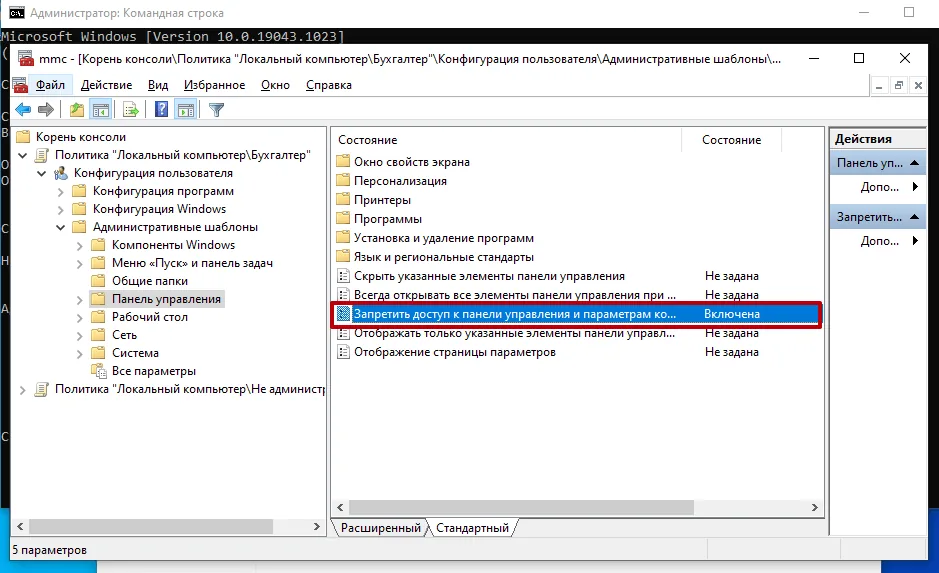Collapse the Административные шаблоны node
939x573 pixels.
click(x=61, y=228)
